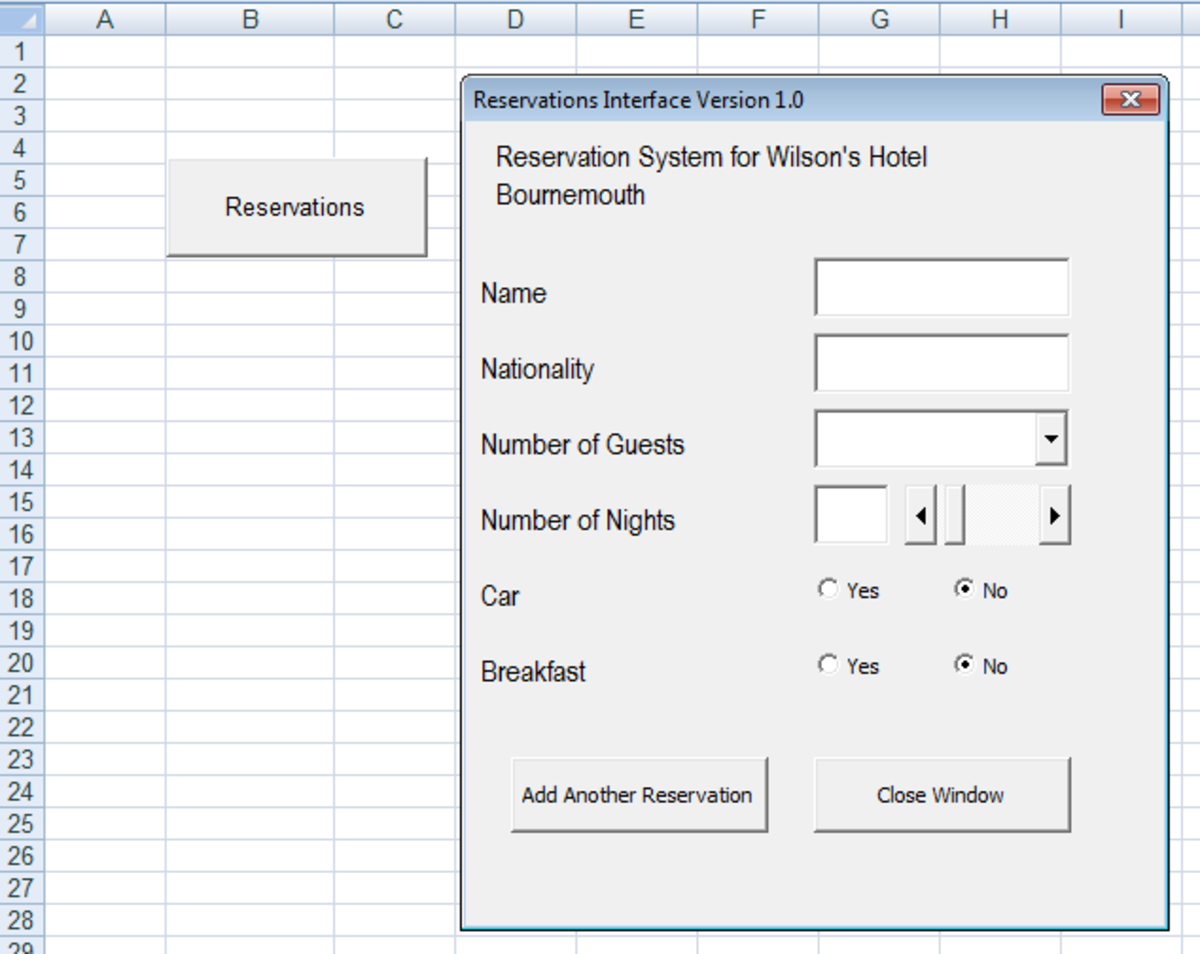This screenshot has height=954, width=1200.
Task: Click the Select All corner of the worksheet
Action: 22,18
